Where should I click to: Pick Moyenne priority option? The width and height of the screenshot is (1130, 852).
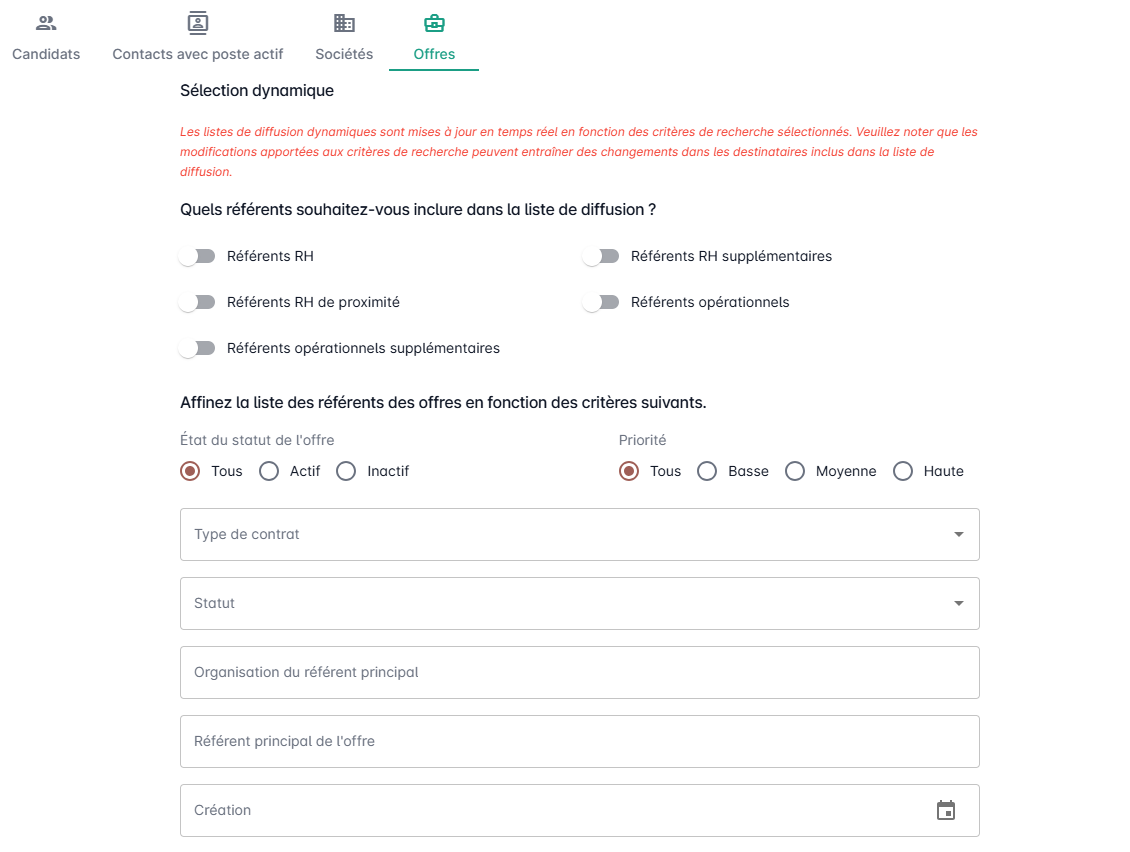point(795,471)
